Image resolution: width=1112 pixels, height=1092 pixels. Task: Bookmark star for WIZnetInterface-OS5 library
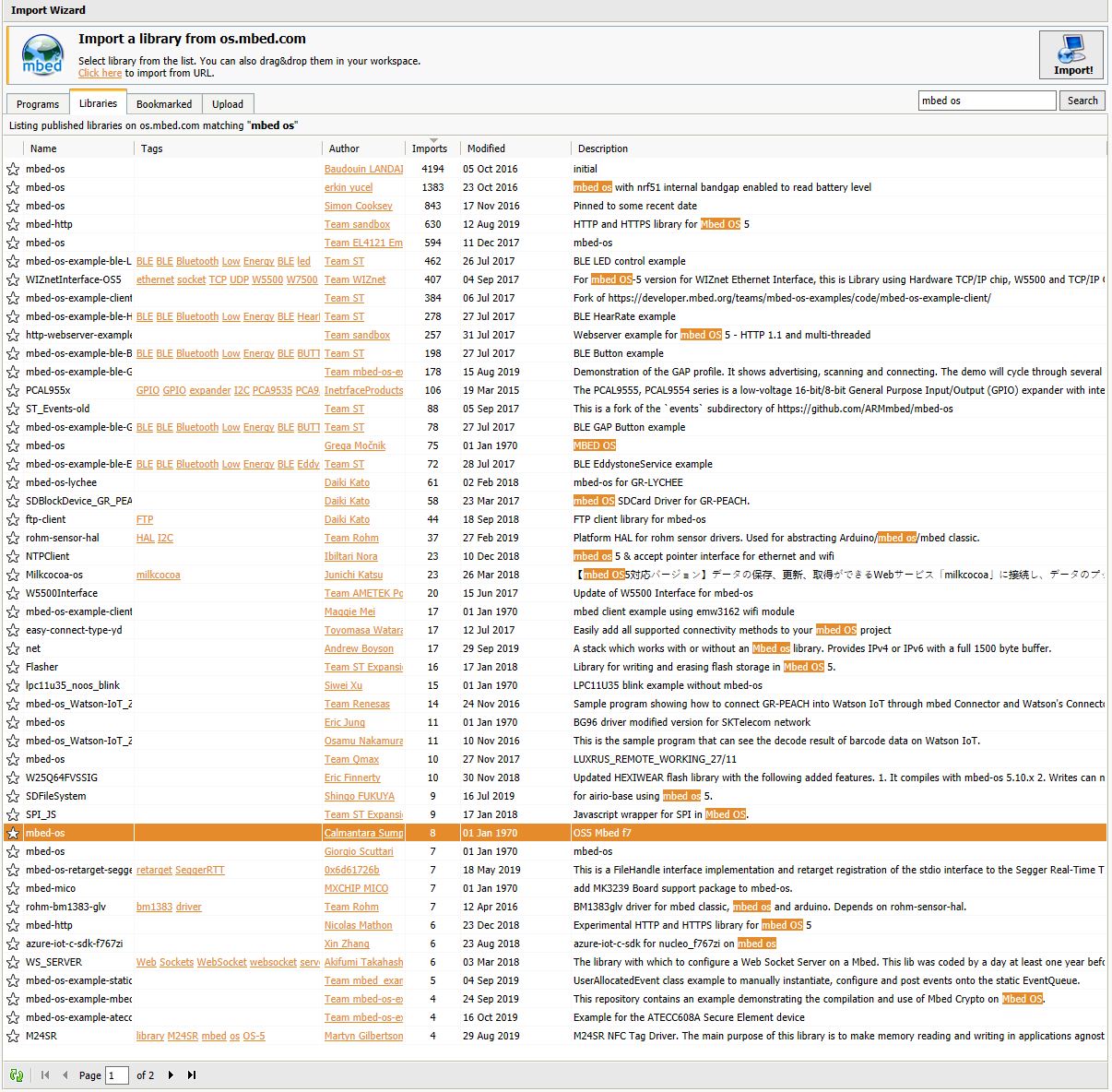pyautogui.click(x=13, y=279)
